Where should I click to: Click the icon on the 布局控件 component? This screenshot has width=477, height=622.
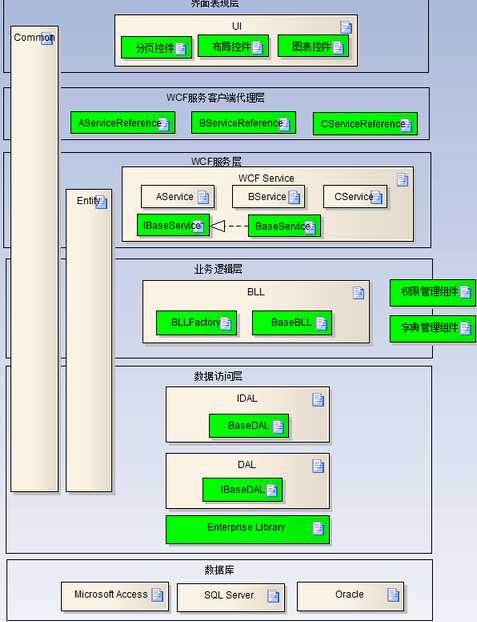(x=258, y=48)
